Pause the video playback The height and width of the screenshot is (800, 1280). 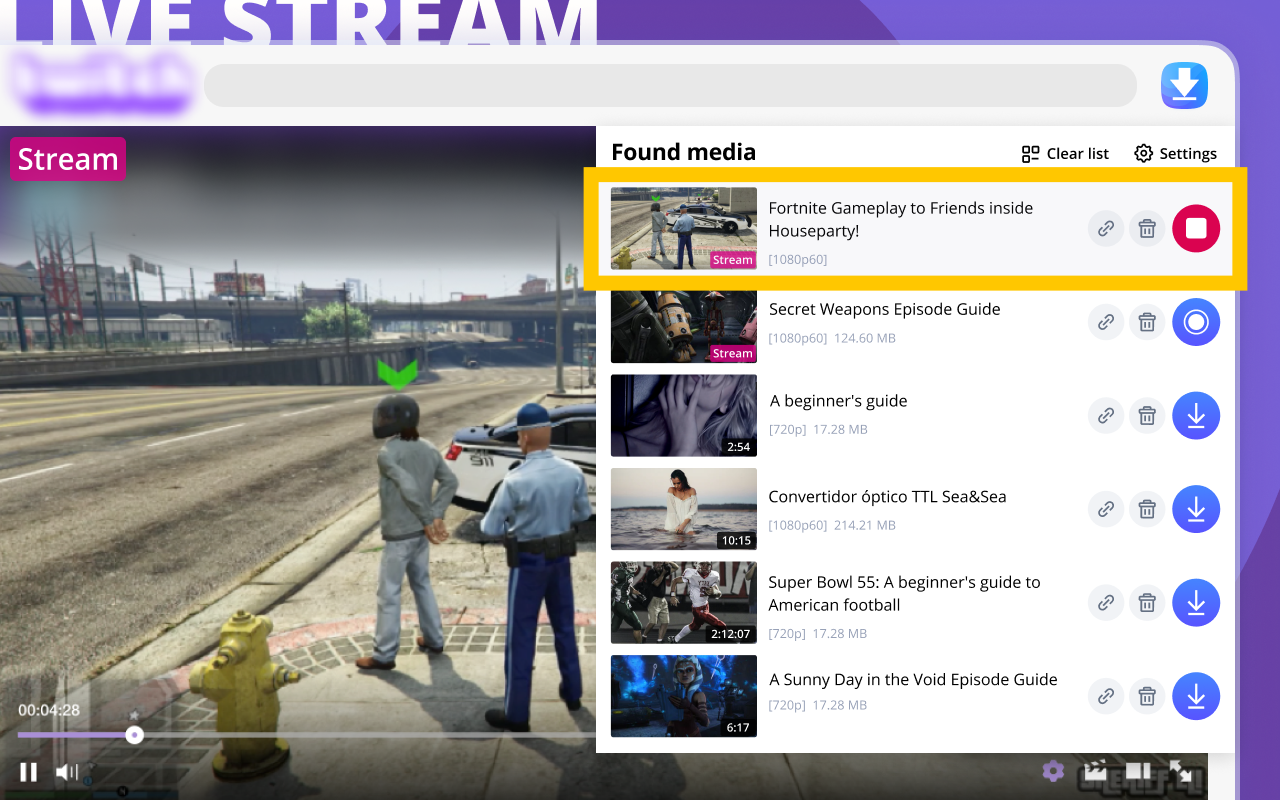[x=28, y=771]
